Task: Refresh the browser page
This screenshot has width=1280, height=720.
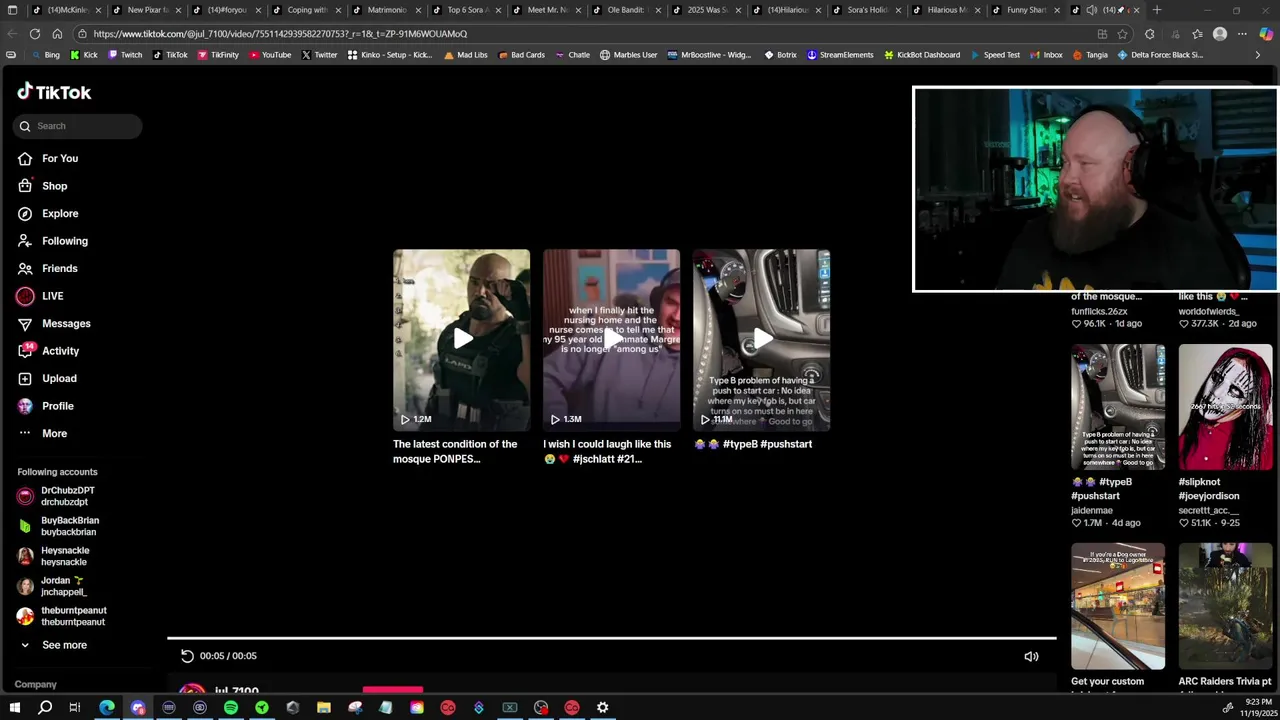Action: [x=35, y=34]
